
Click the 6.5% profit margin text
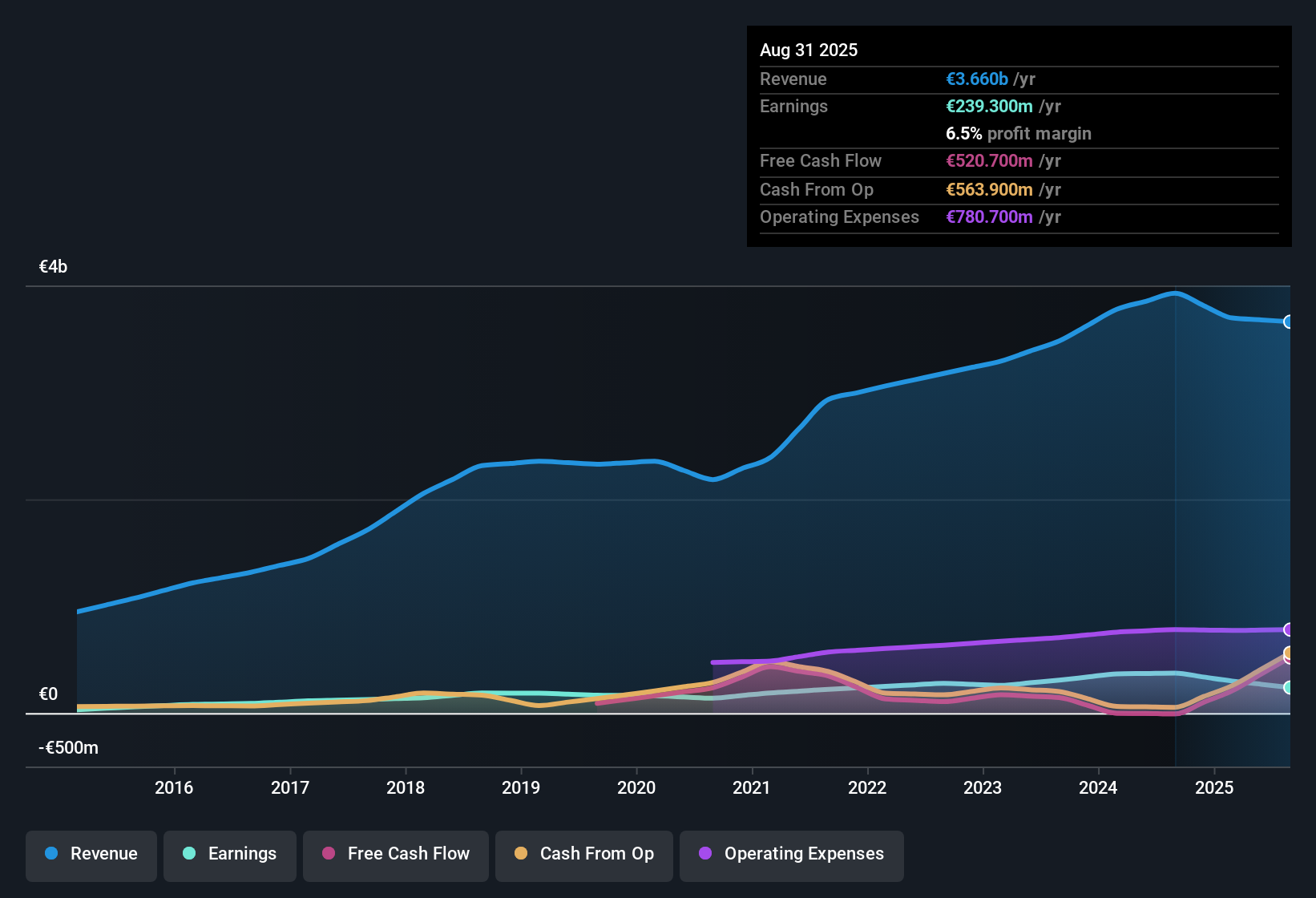(1018, 133)
